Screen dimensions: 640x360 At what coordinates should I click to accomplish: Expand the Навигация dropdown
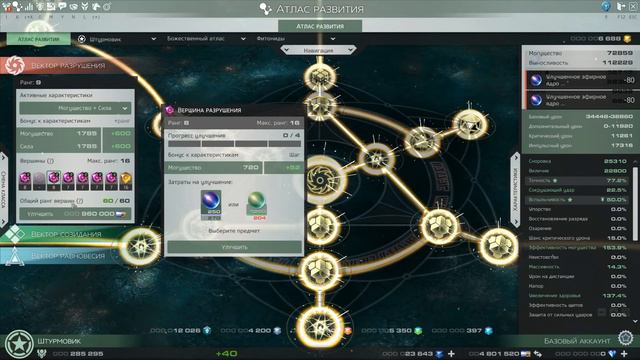[318, 50]
